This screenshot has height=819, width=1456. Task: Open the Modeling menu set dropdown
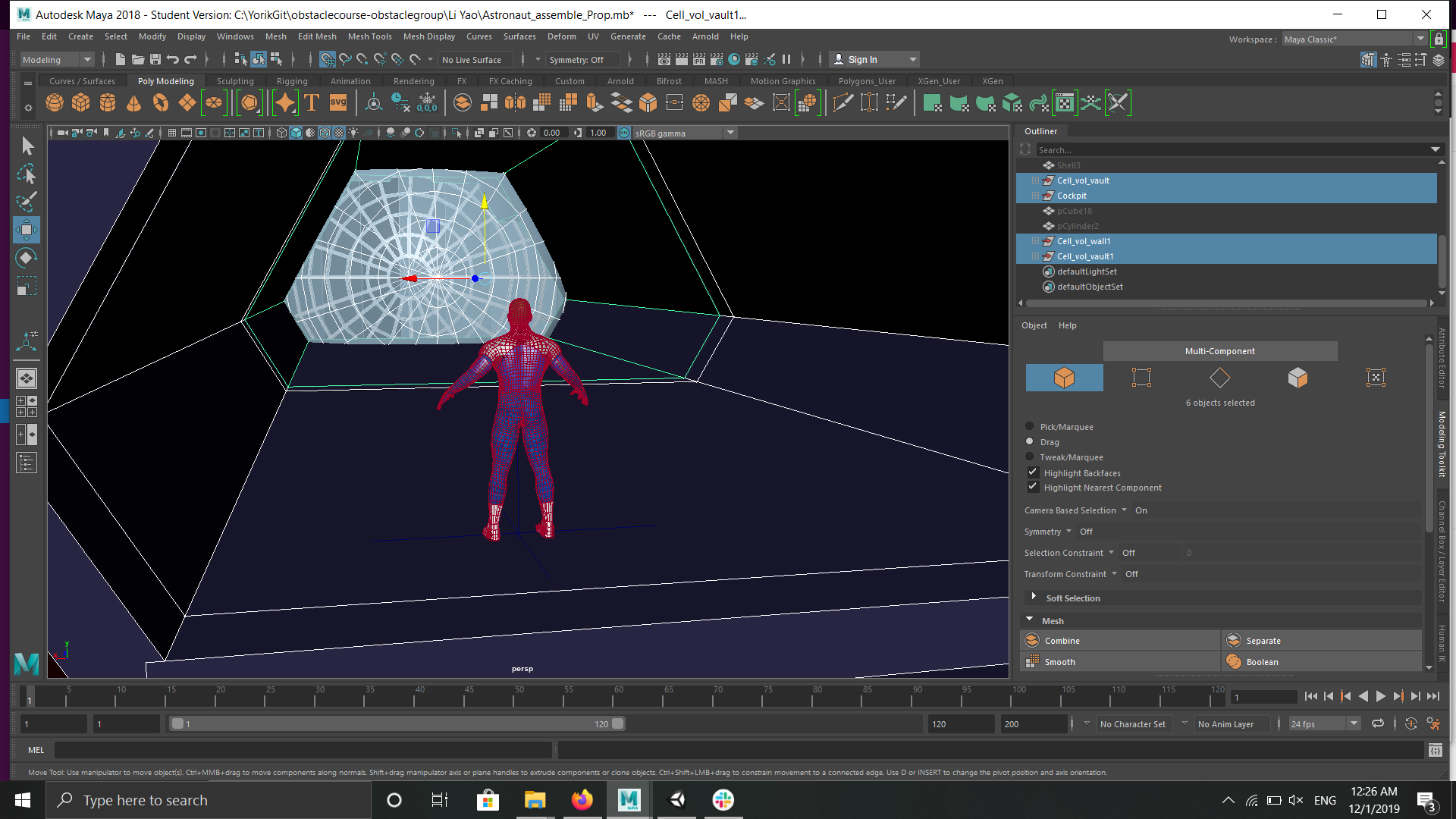click(57, 60)
